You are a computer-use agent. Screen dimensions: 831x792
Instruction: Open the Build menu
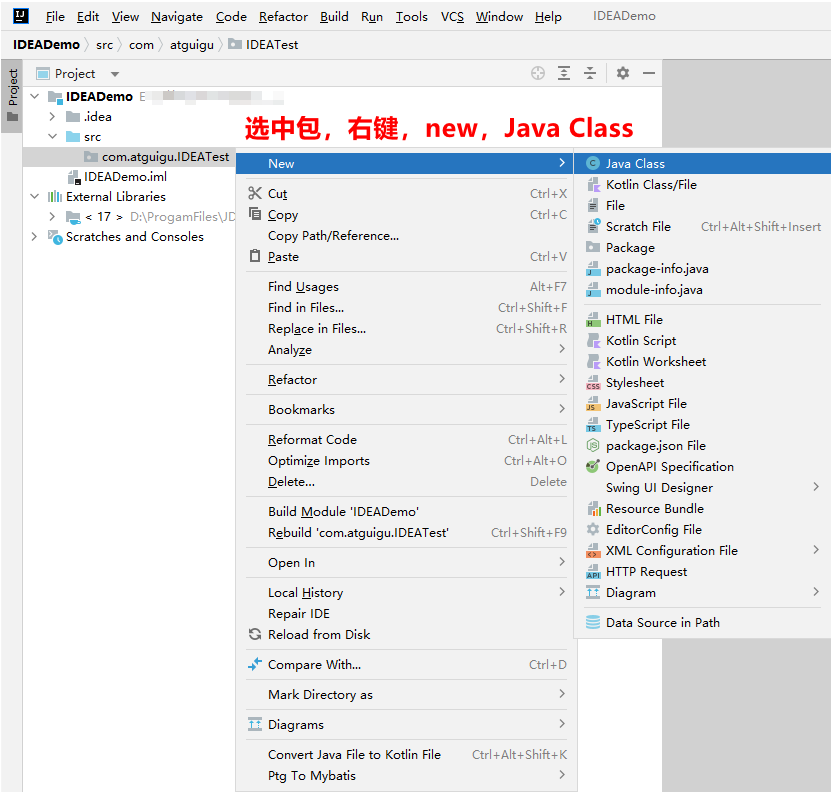(x=334, y=16)
